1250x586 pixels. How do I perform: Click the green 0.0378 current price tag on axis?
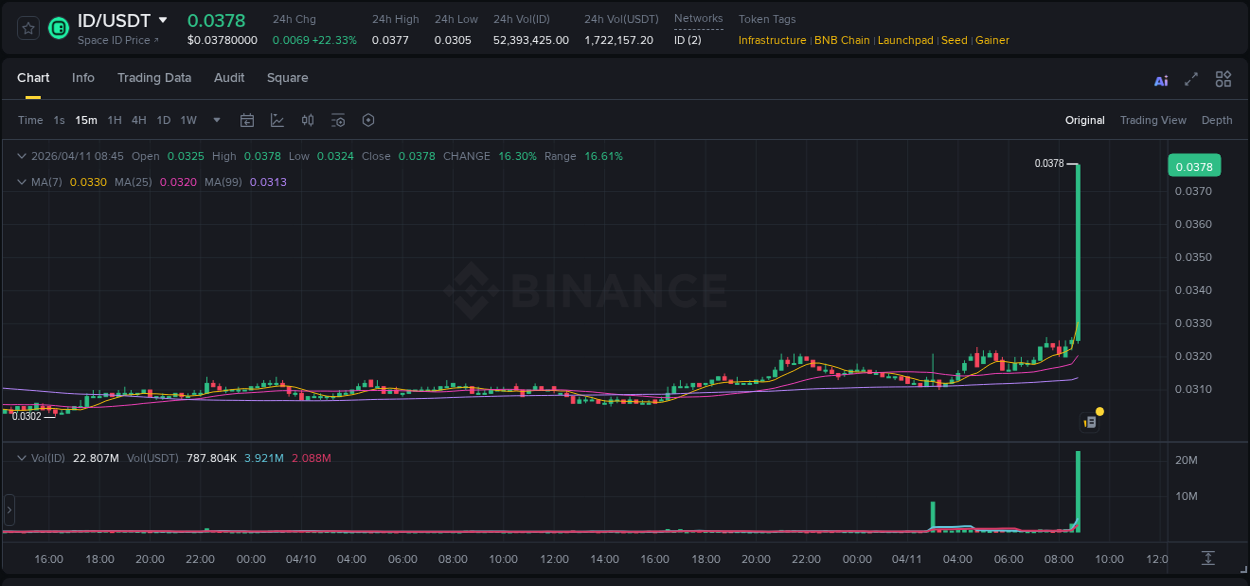point(1194,167)
